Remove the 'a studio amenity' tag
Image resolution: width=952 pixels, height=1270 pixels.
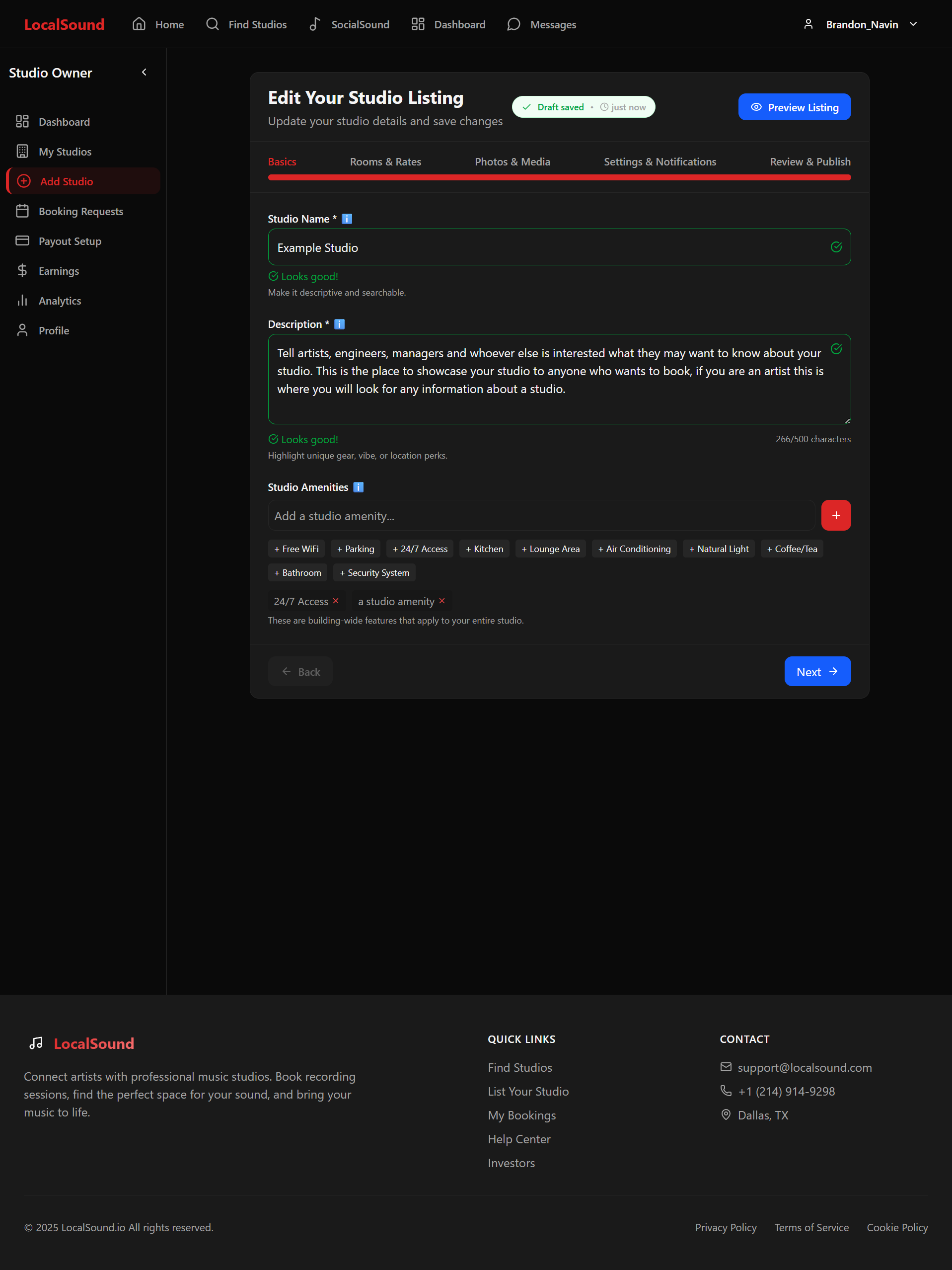click(442, 601)
